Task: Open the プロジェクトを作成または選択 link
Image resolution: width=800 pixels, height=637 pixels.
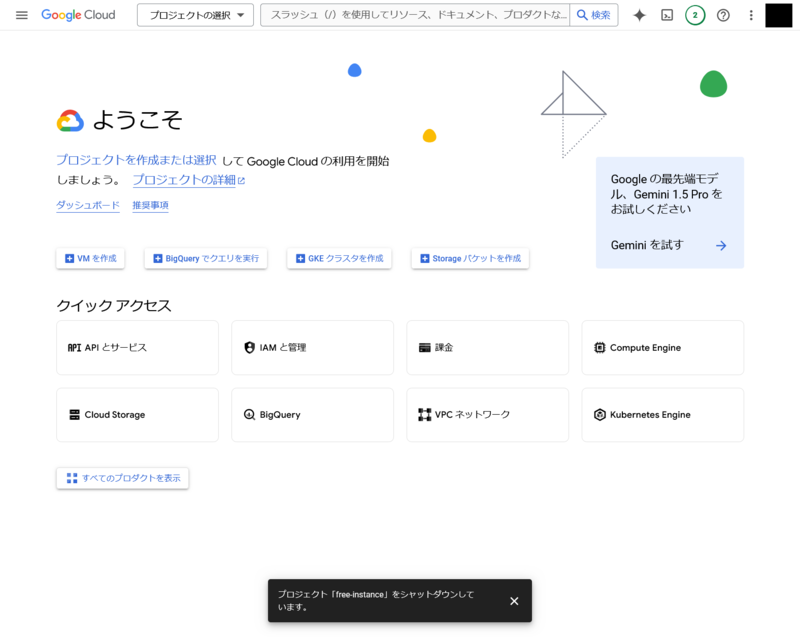Action: pos(136,160)
